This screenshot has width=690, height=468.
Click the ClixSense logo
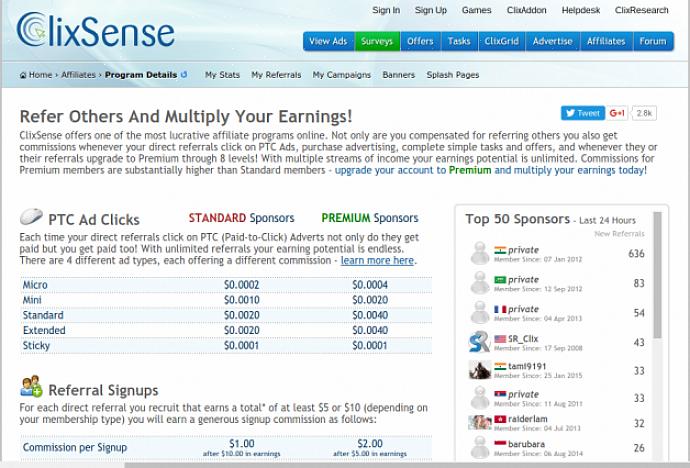point(95,30)
